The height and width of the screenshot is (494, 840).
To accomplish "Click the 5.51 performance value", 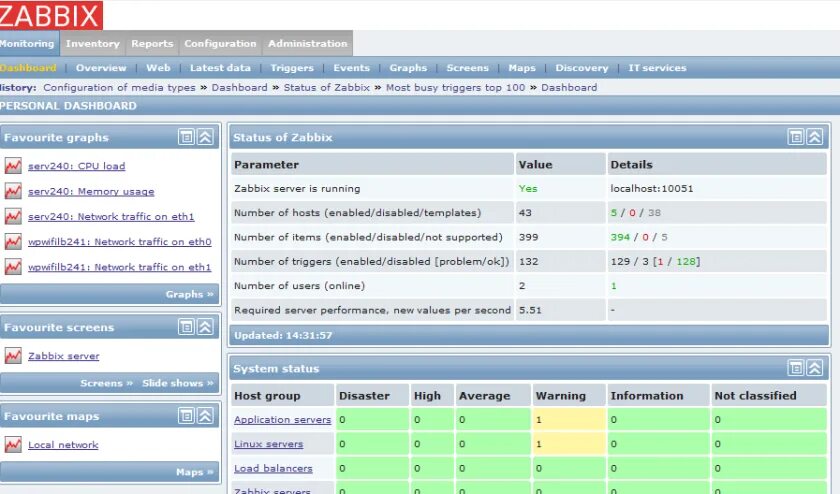I will point(530,310).
